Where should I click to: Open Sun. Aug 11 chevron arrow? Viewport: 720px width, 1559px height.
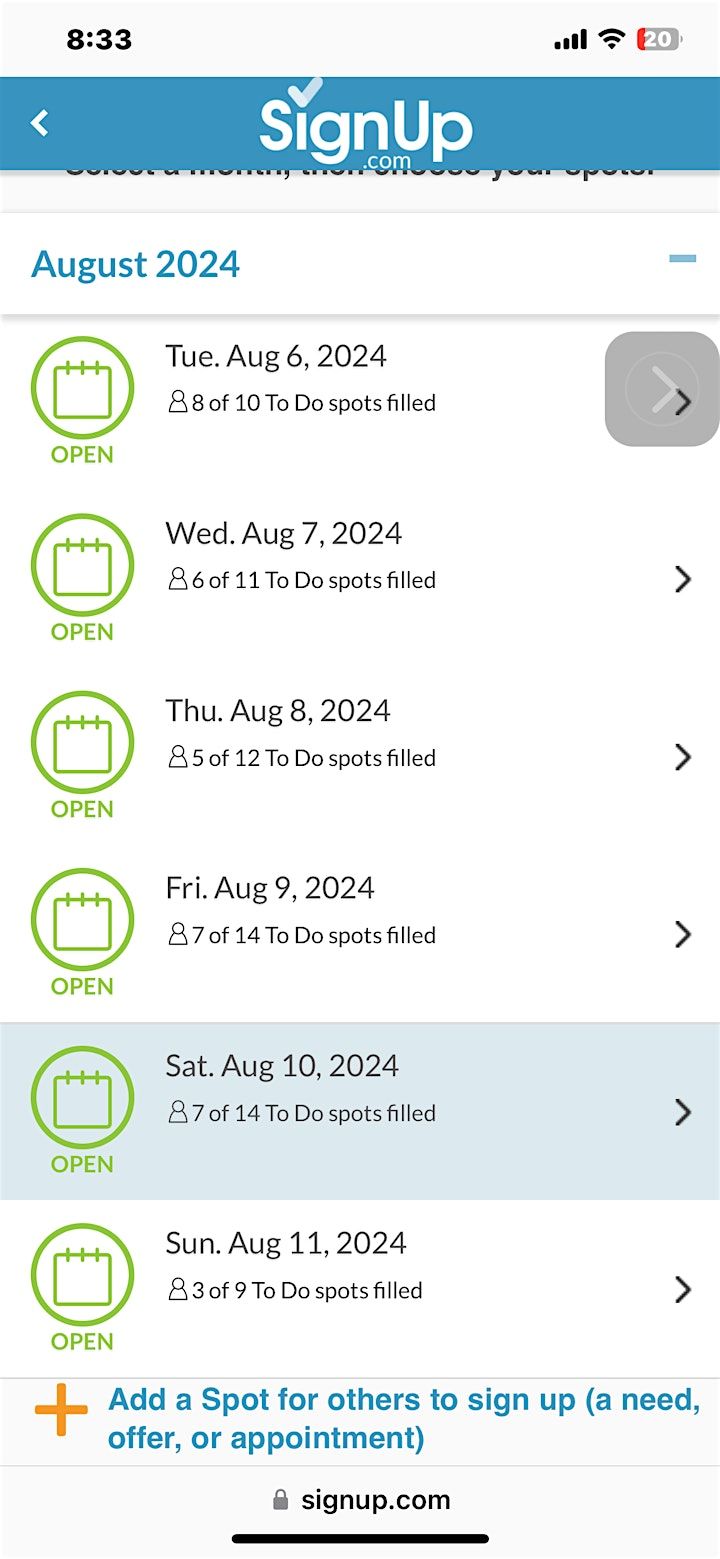coord(683,1289)
